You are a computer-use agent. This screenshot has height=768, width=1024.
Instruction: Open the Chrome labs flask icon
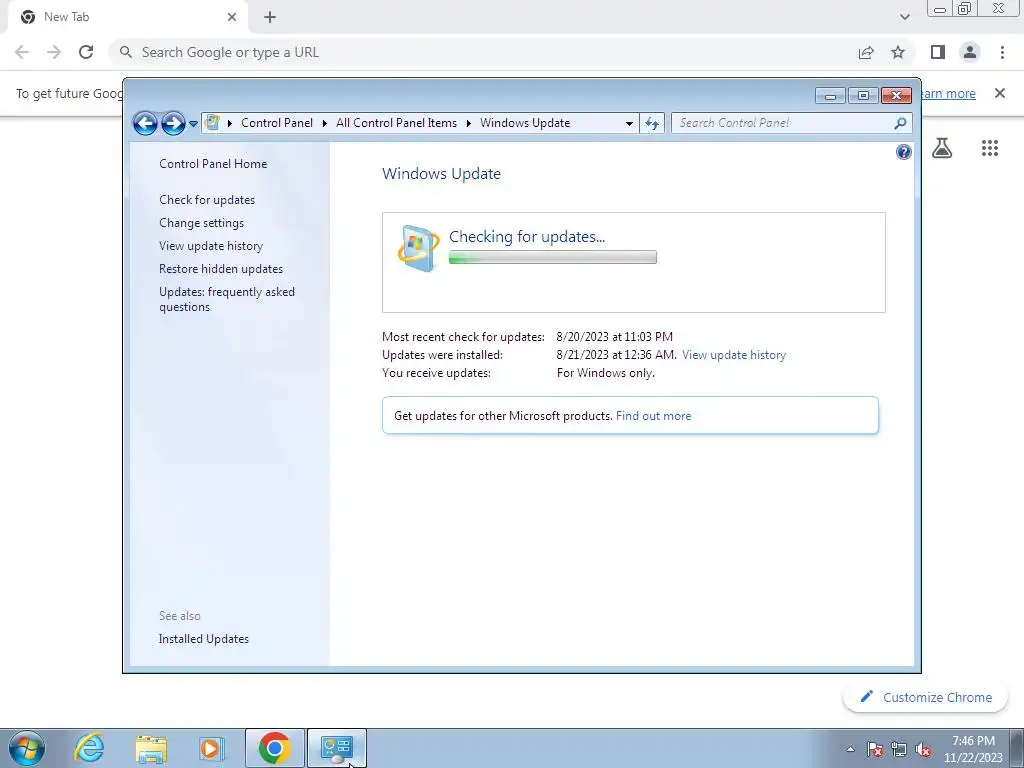pyautogui.click(x=942, y=148)
